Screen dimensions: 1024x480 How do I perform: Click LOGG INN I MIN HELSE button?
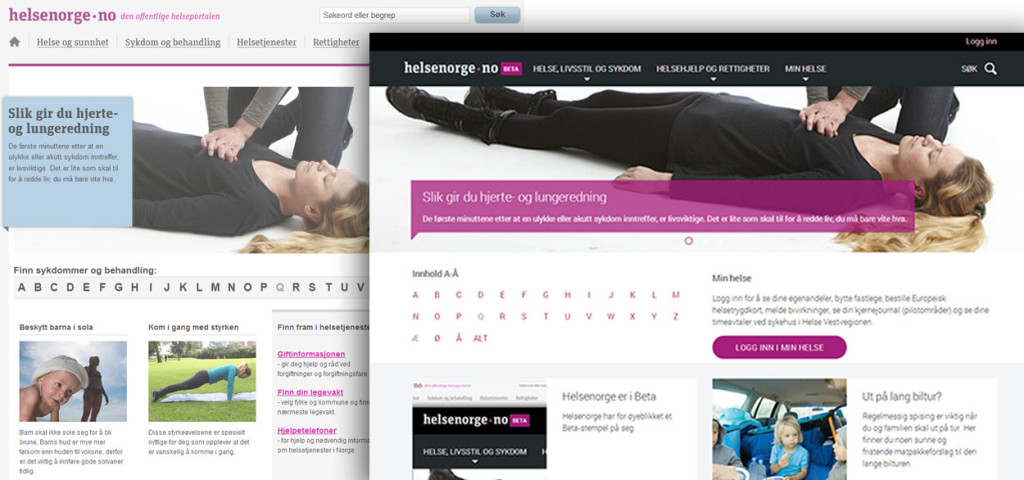pos(779,347)
